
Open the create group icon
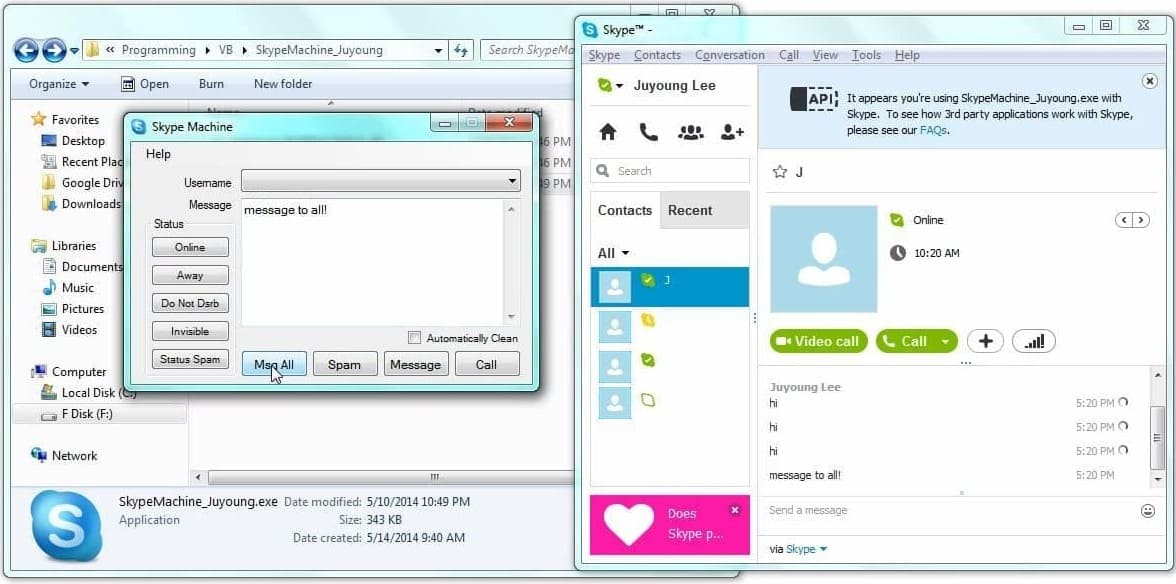coord(690,132)
